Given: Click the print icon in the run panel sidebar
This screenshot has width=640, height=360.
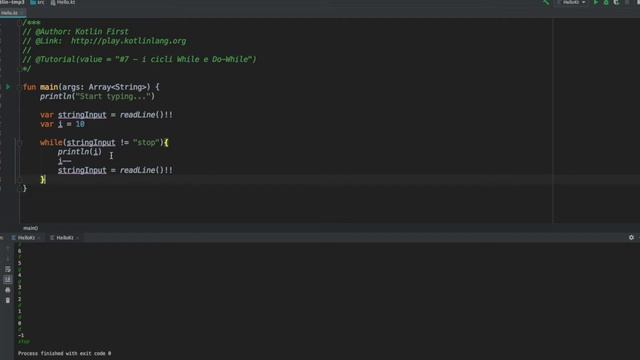Looking at the screenshot, I should coord(8,290).
